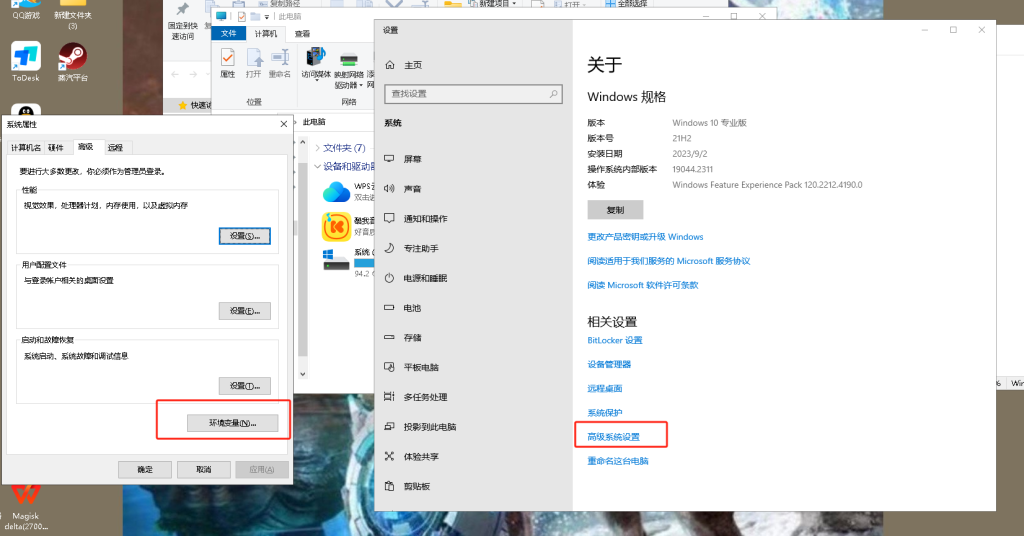Click 性能 设置(S)... button
This screenshot has height=536, width=1024.
[x=245, y=236]
